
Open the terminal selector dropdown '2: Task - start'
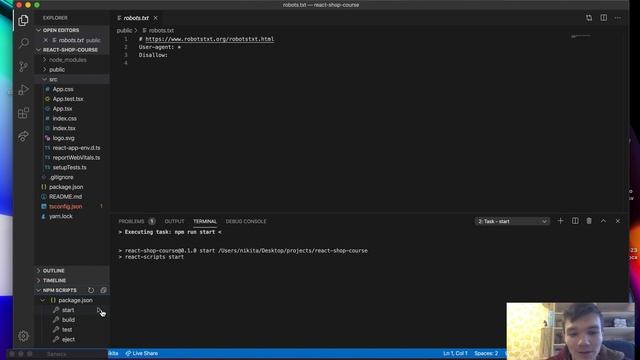tap(512, 221)
